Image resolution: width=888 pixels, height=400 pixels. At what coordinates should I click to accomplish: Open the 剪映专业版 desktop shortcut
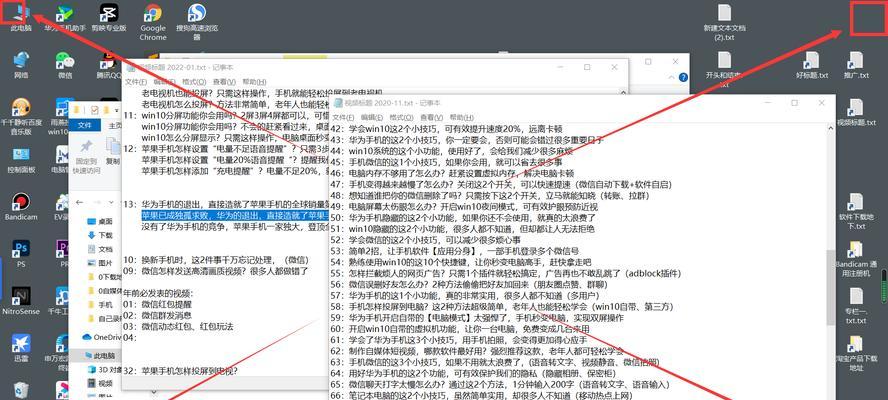tap(109, 17)
